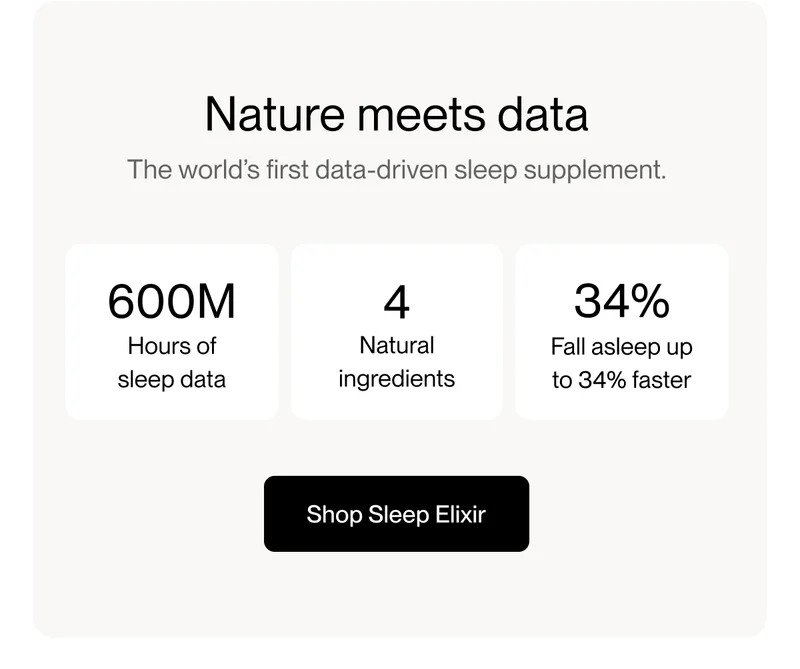Click the Hours of sleep data label
Viewport: 800px width, 669px height.
click(x=171, y=363)
